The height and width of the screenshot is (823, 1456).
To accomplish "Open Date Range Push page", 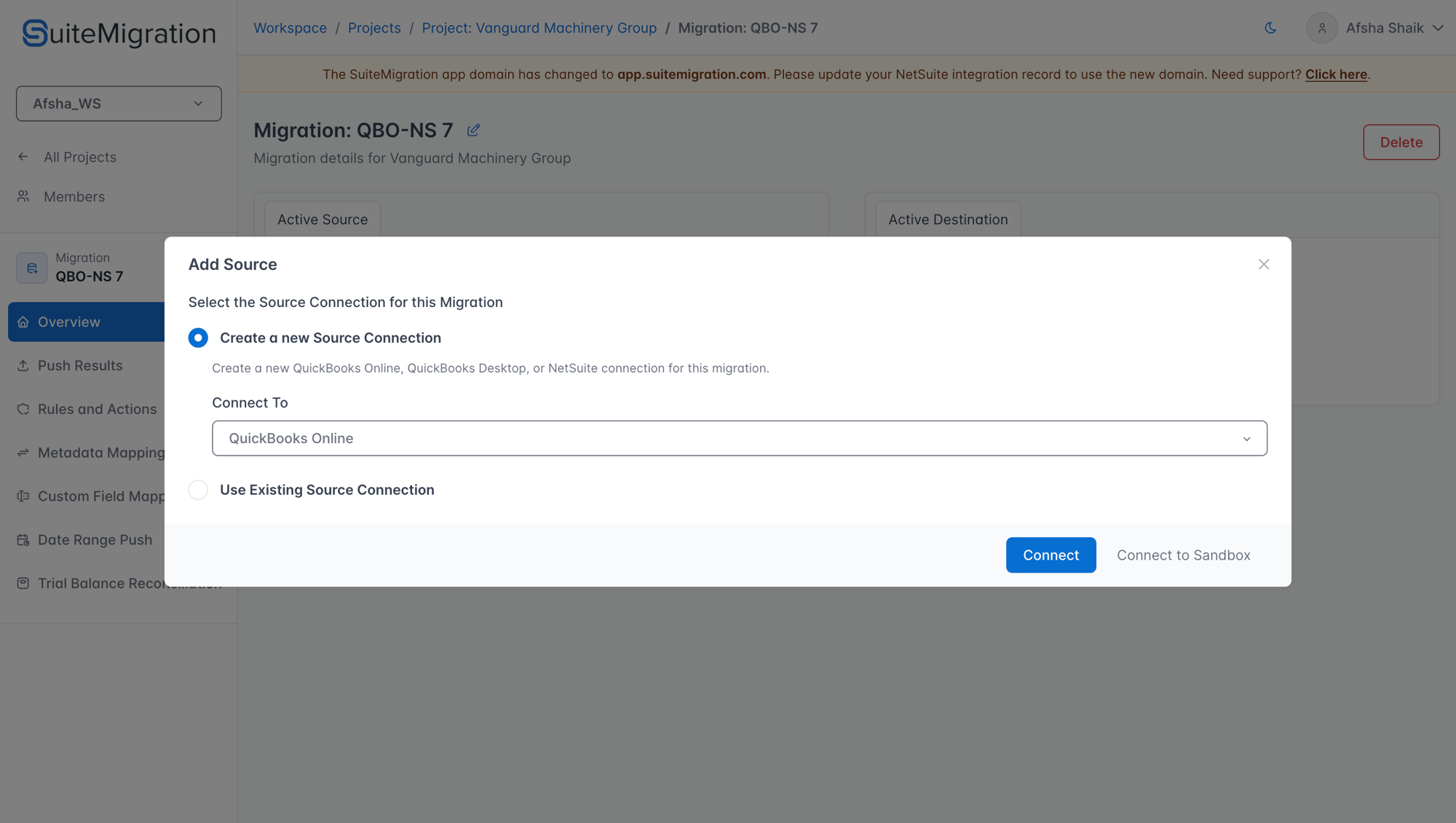I will [x=95, y=540].
